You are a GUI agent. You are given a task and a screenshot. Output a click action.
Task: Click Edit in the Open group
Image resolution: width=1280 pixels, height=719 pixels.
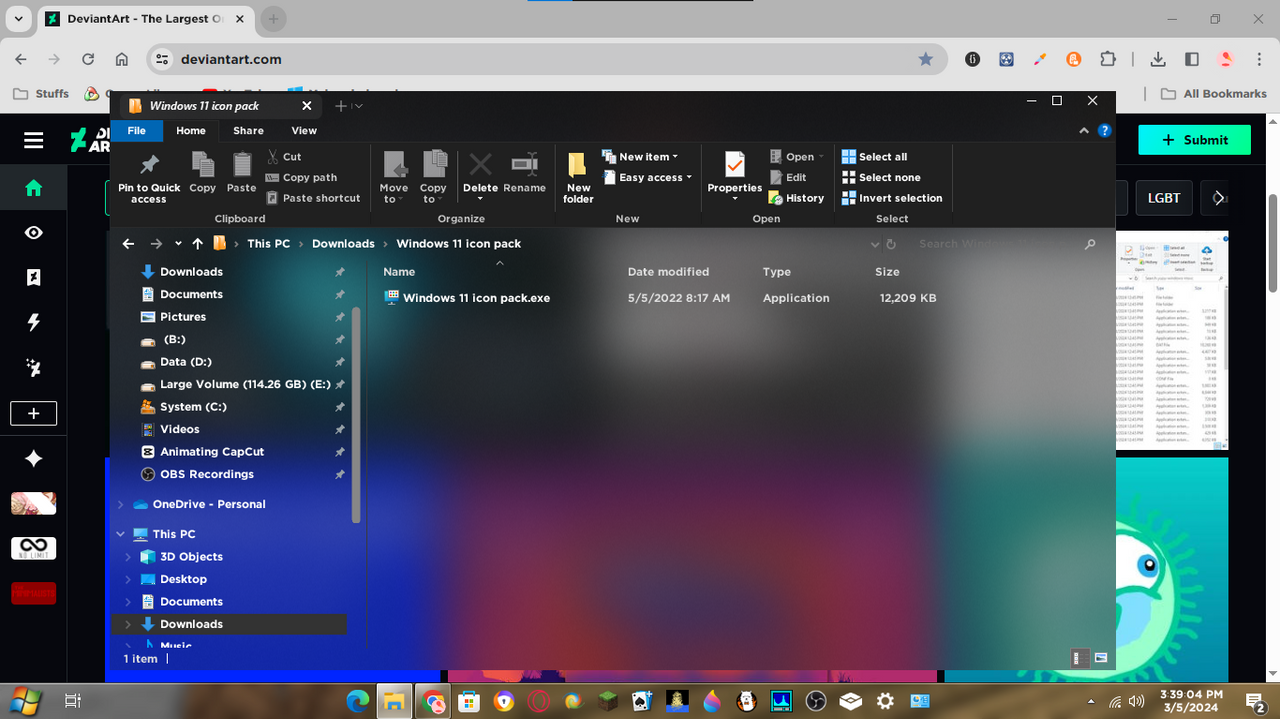[x=788, y=178]
